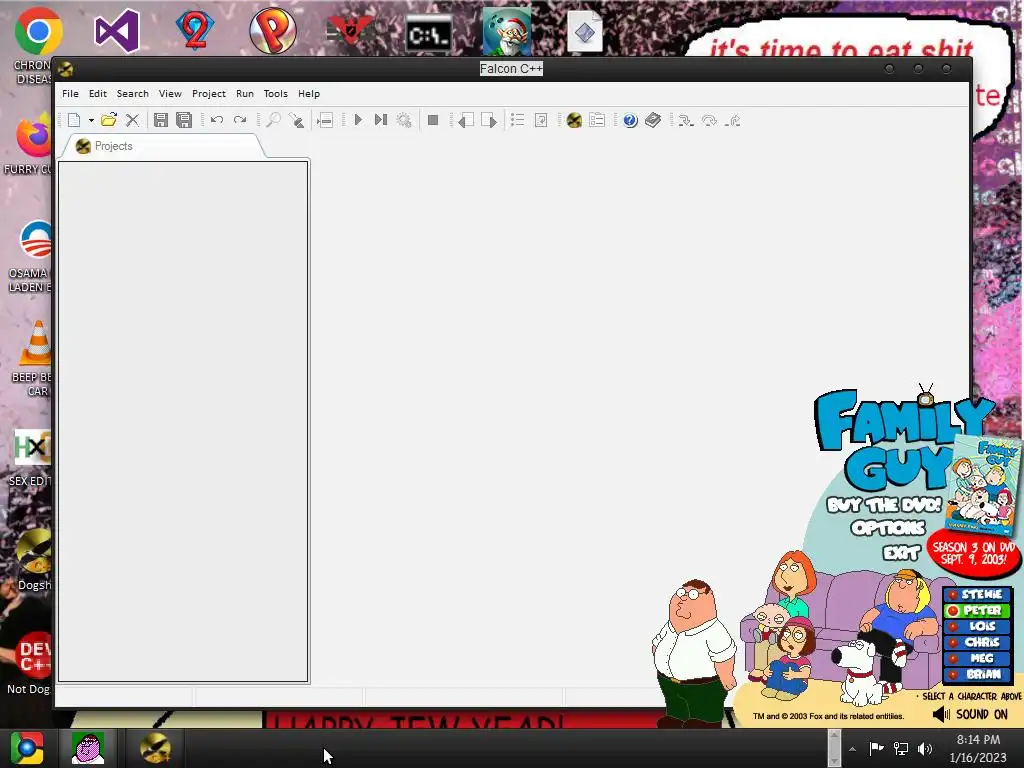Select Brian character radio option

(978, 675)
